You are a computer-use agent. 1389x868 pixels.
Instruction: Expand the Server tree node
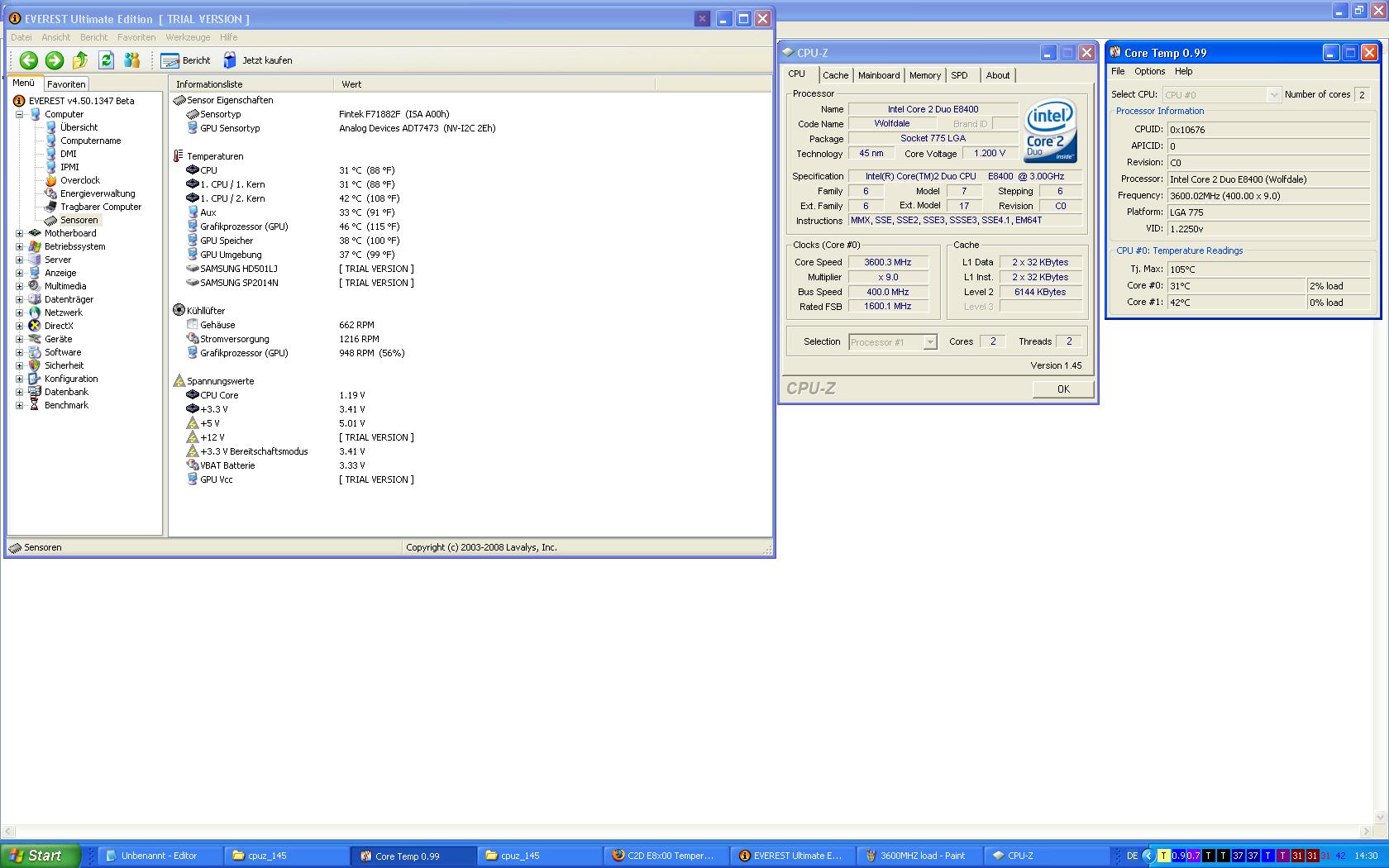[19, 260]
